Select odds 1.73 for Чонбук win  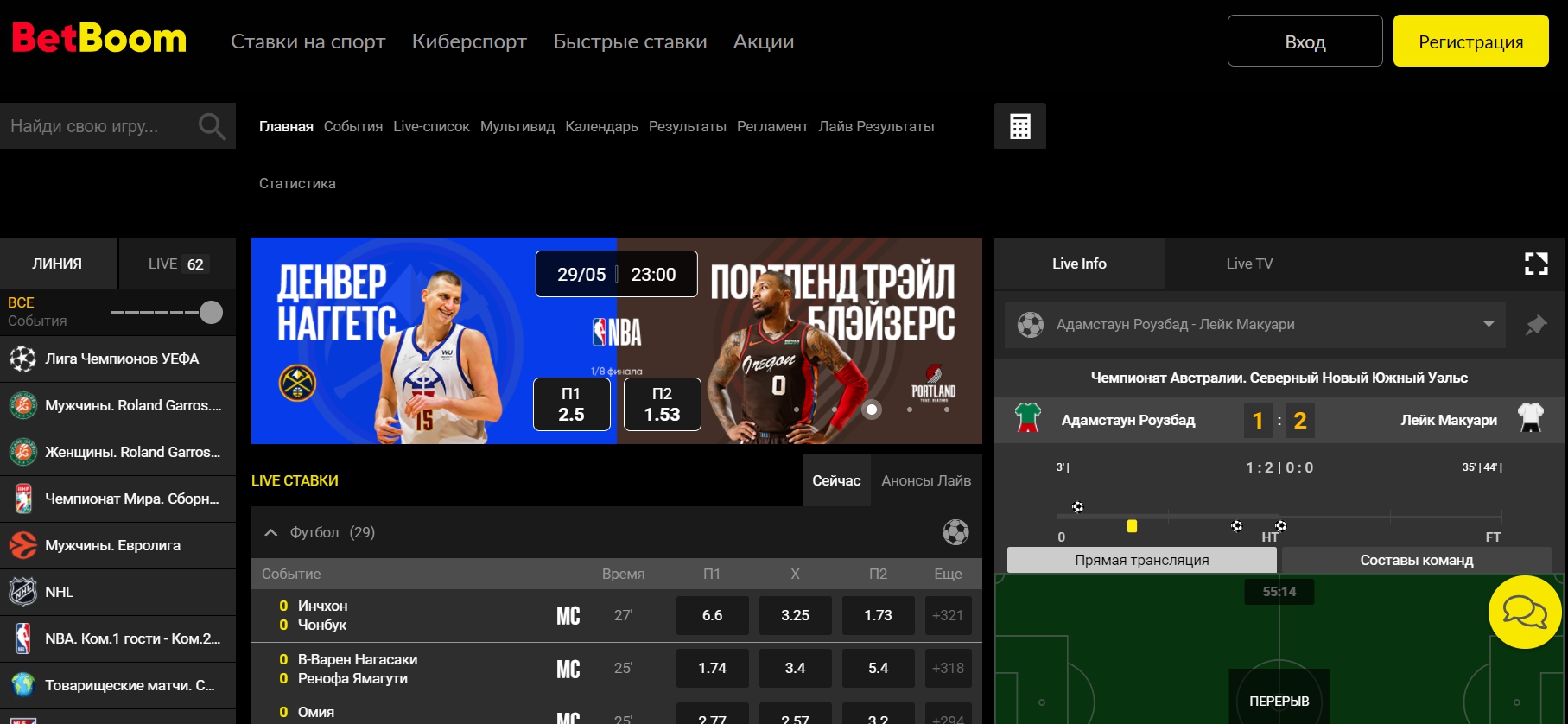click(879, 616)
